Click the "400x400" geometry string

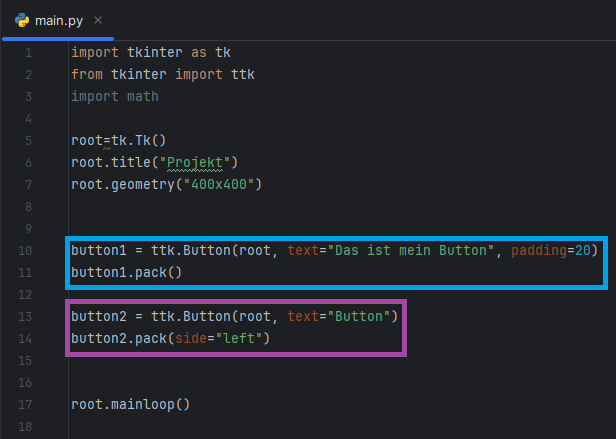coord(219,184)
